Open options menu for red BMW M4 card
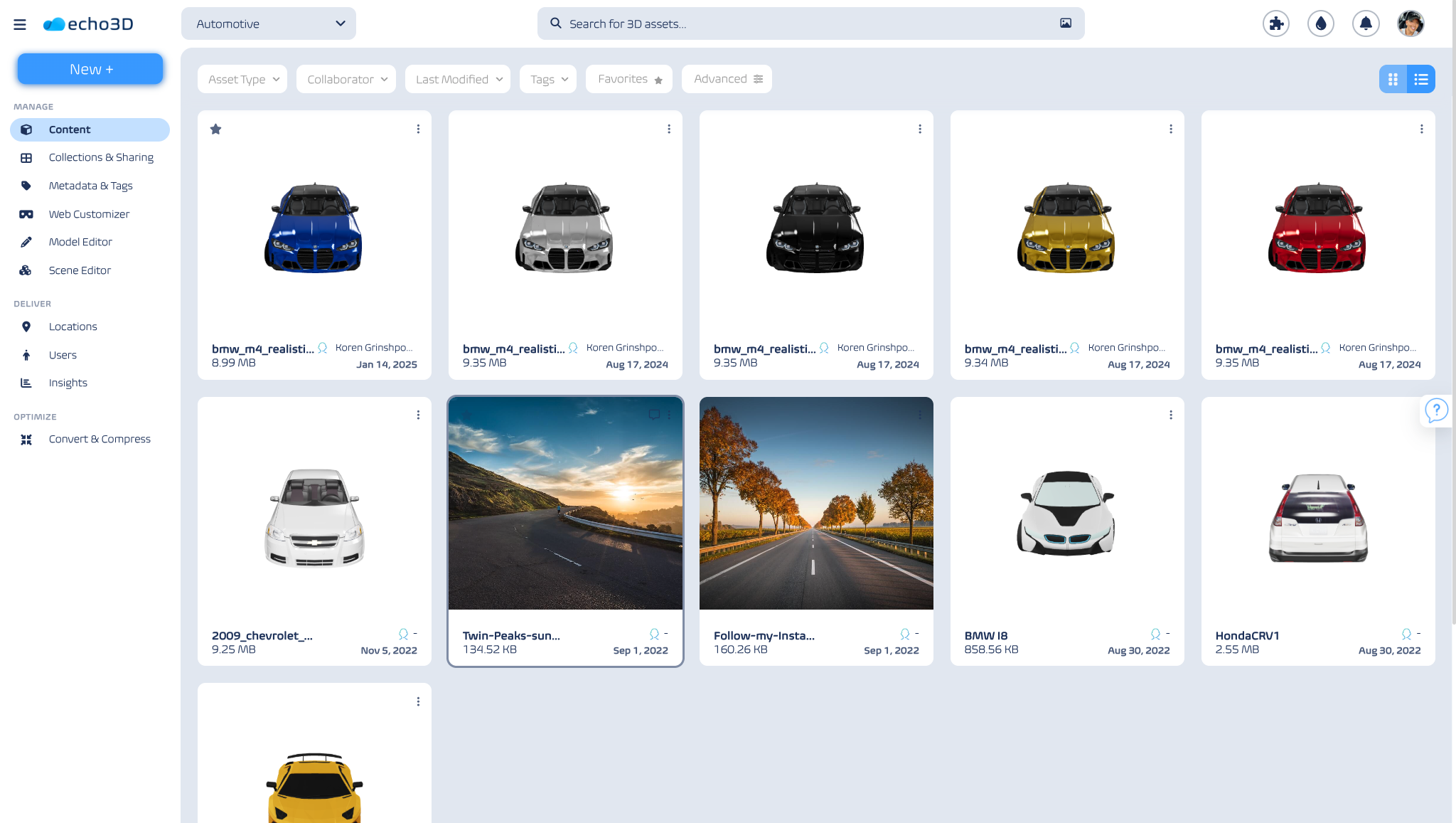 pos(1422,129)
